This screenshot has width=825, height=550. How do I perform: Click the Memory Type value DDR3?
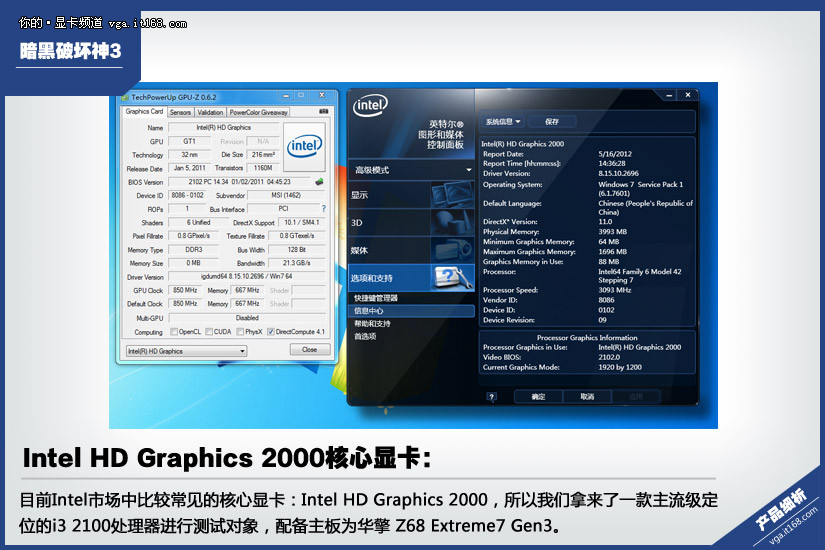tap(194, 249)
